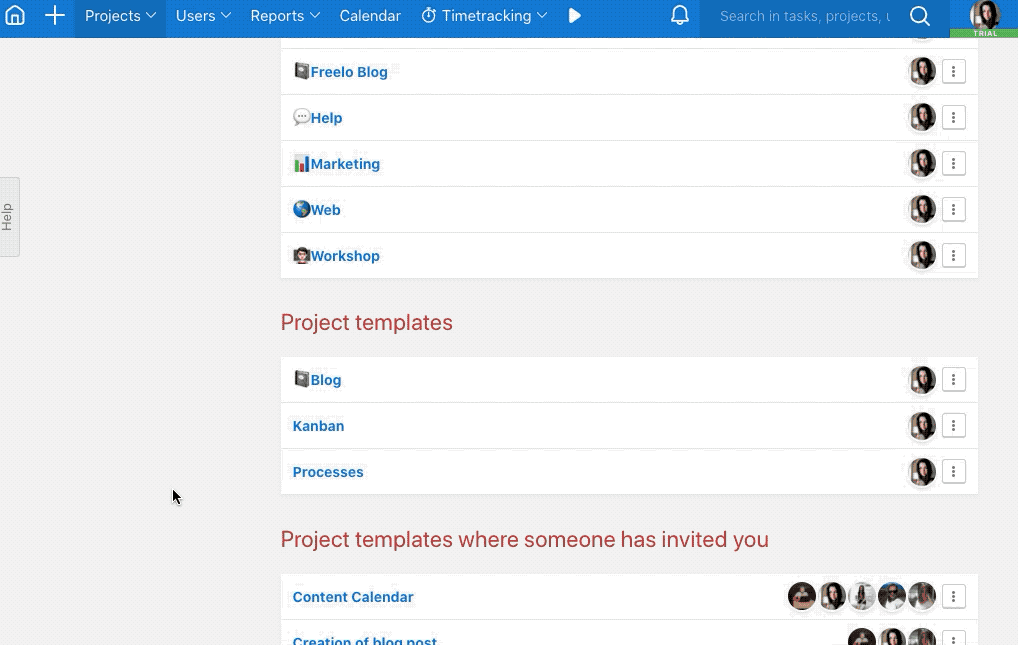Open notifications bell

pos(680,16)
